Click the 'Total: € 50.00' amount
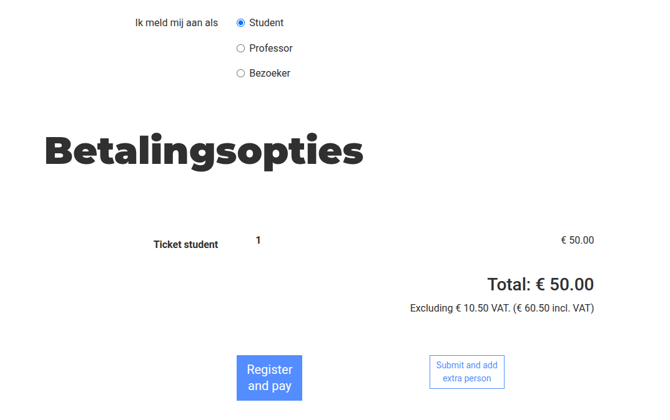The height and width of the screenshot is (420, 670). pos(540,285)
